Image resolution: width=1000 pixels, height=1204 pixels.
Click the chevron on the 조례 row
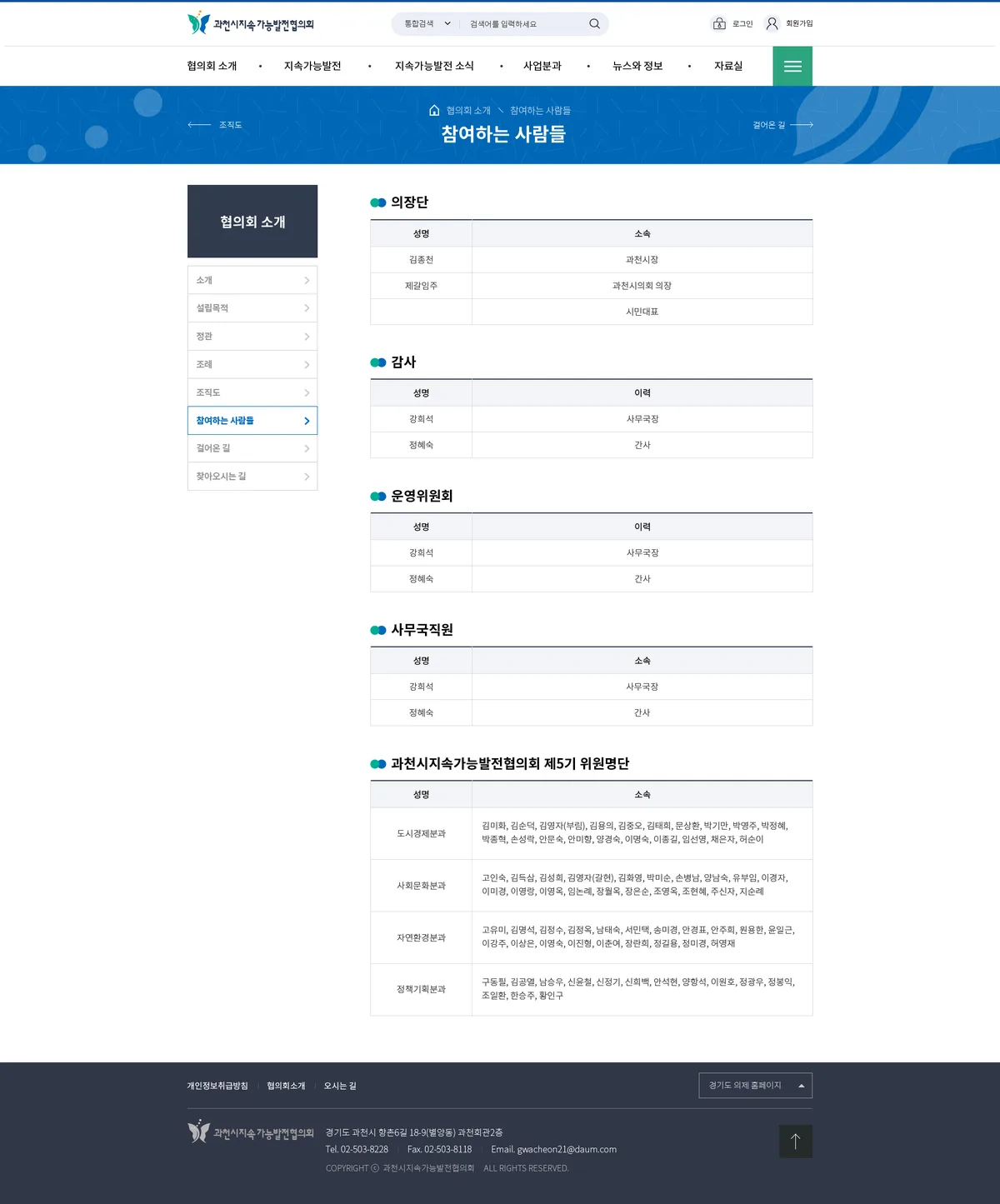307,365
